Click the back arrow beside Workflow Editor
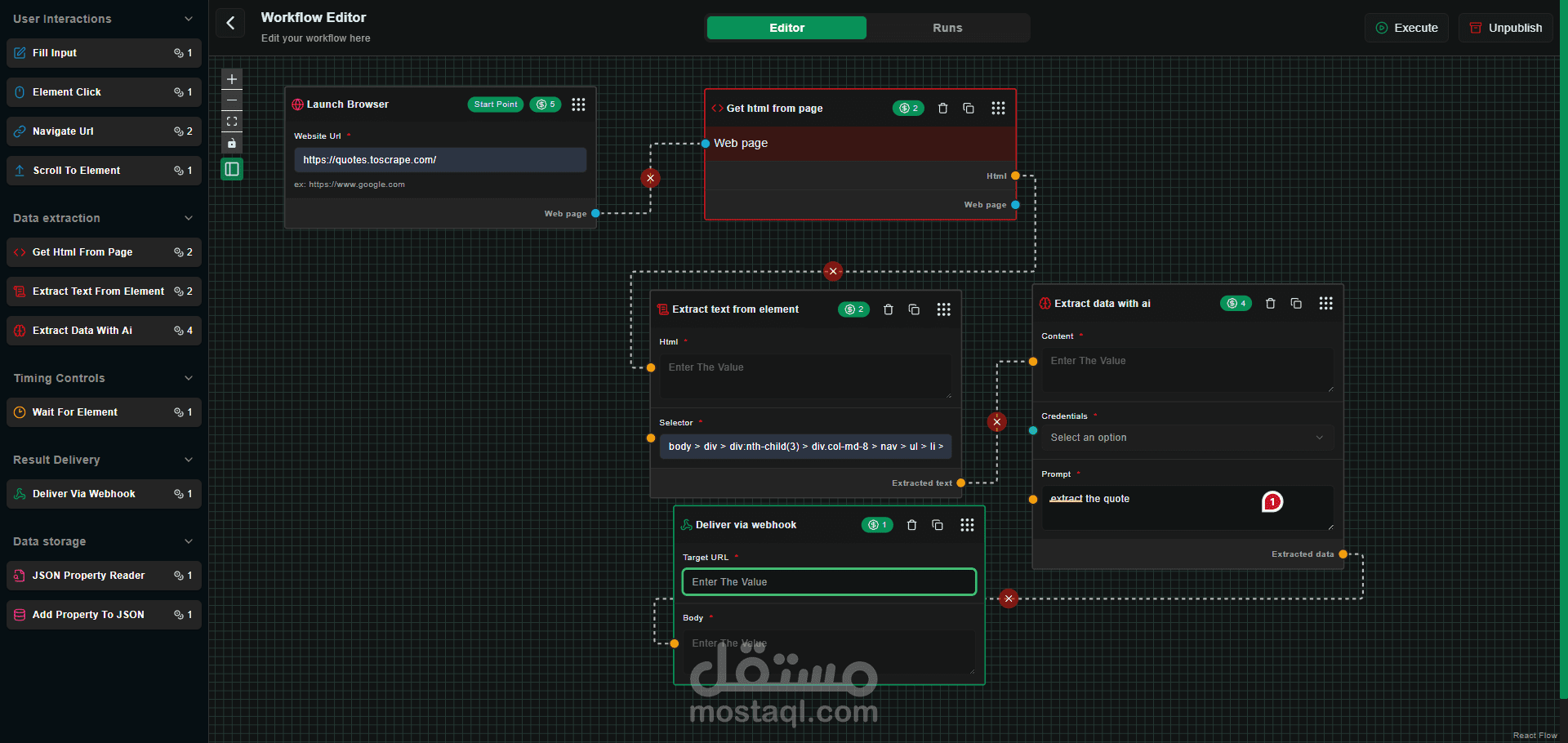The image size is (1568, 743). click(229, 23)
